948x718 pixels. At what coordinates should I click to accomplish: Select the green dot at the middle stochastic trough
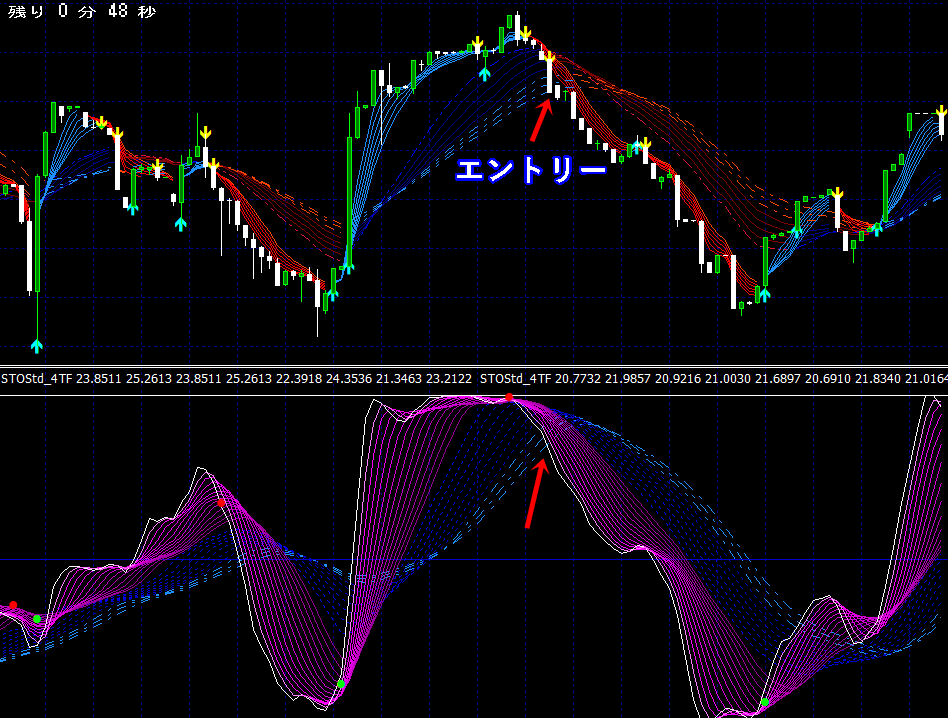(341, 684)
